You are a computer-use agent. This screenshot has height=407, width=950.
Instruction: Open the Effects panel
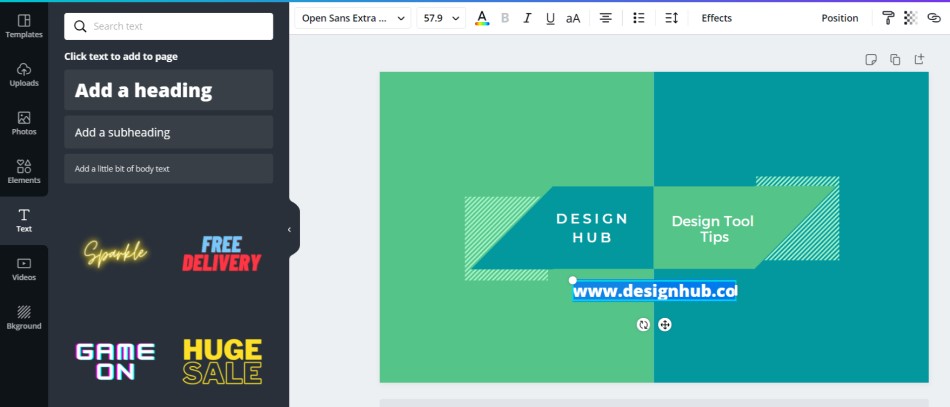717,18
